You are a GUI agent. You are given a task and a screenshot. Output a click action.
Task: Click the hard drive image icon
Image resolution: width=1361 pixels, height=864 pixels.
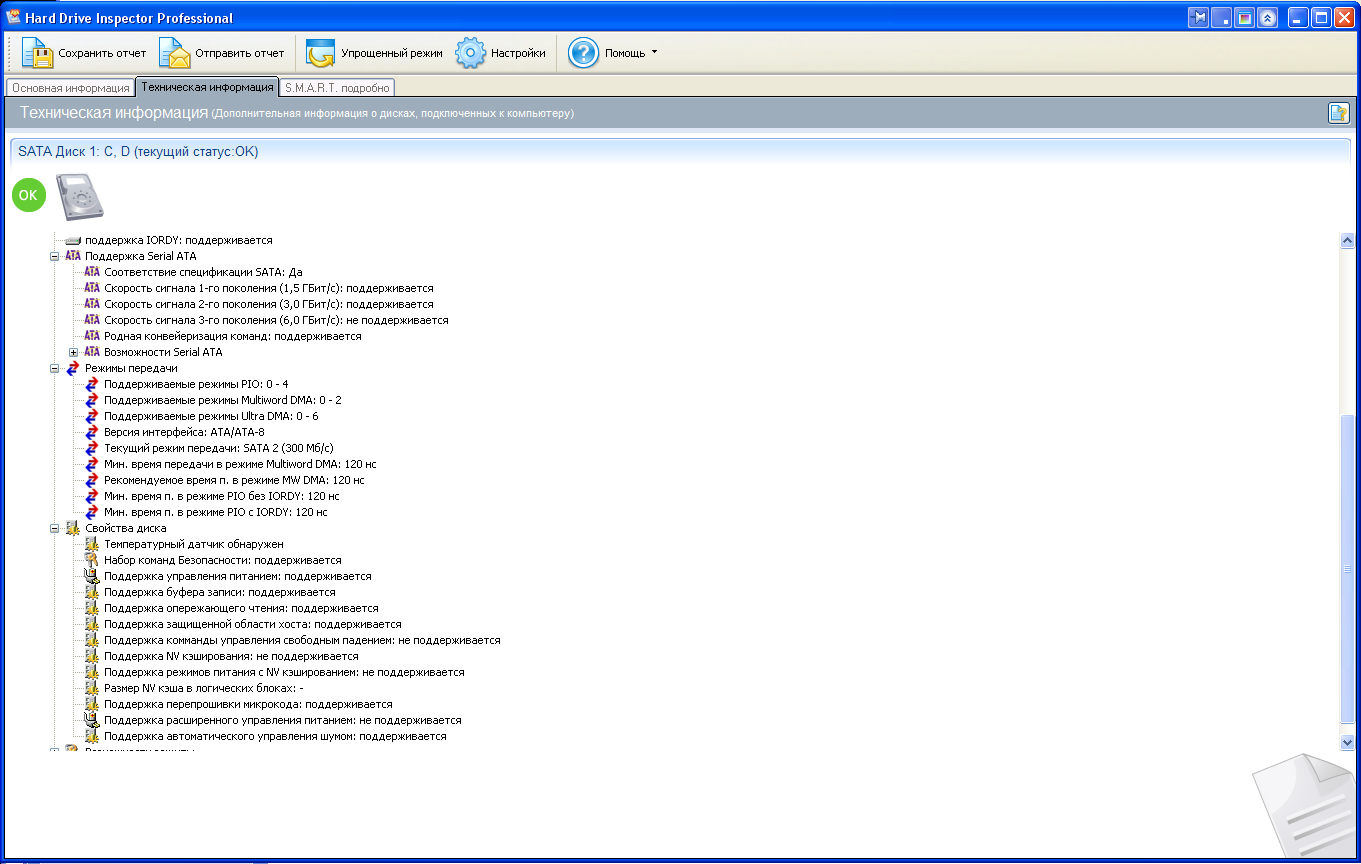coord(79,196)
